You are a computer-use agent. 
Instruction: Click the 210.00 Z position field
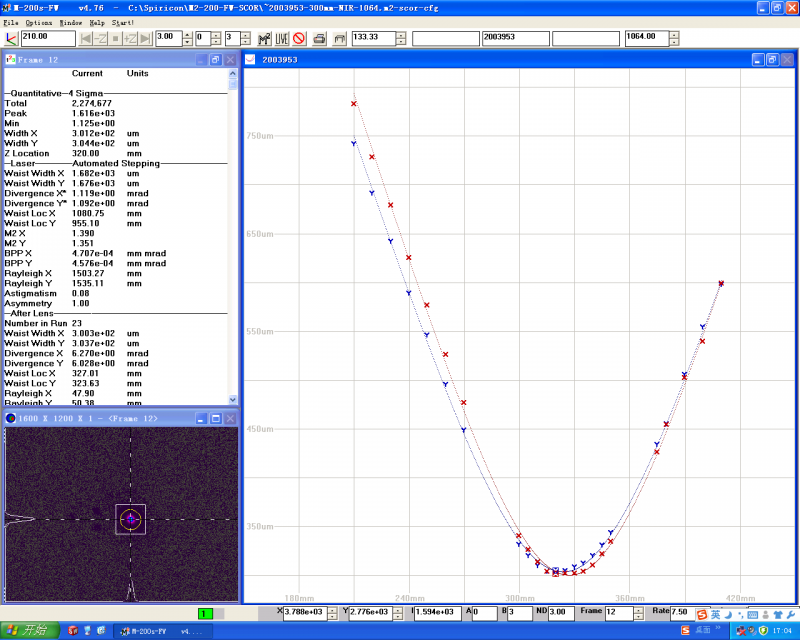point(48,39)
